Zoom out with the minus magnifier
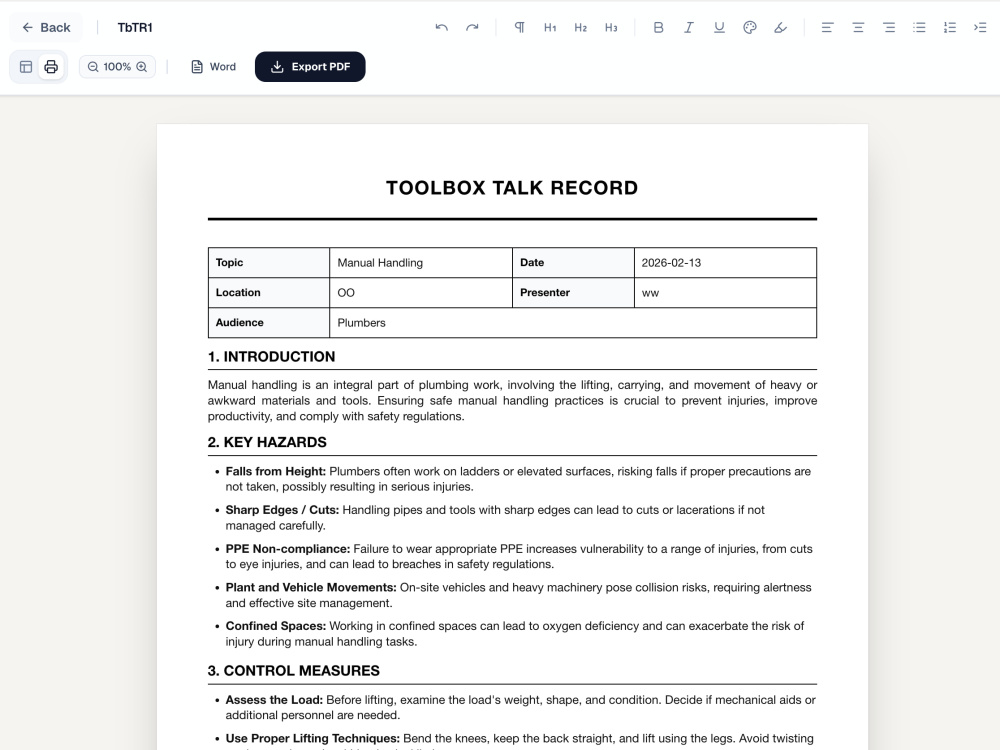1000x750 pixels. pos(93,66)
